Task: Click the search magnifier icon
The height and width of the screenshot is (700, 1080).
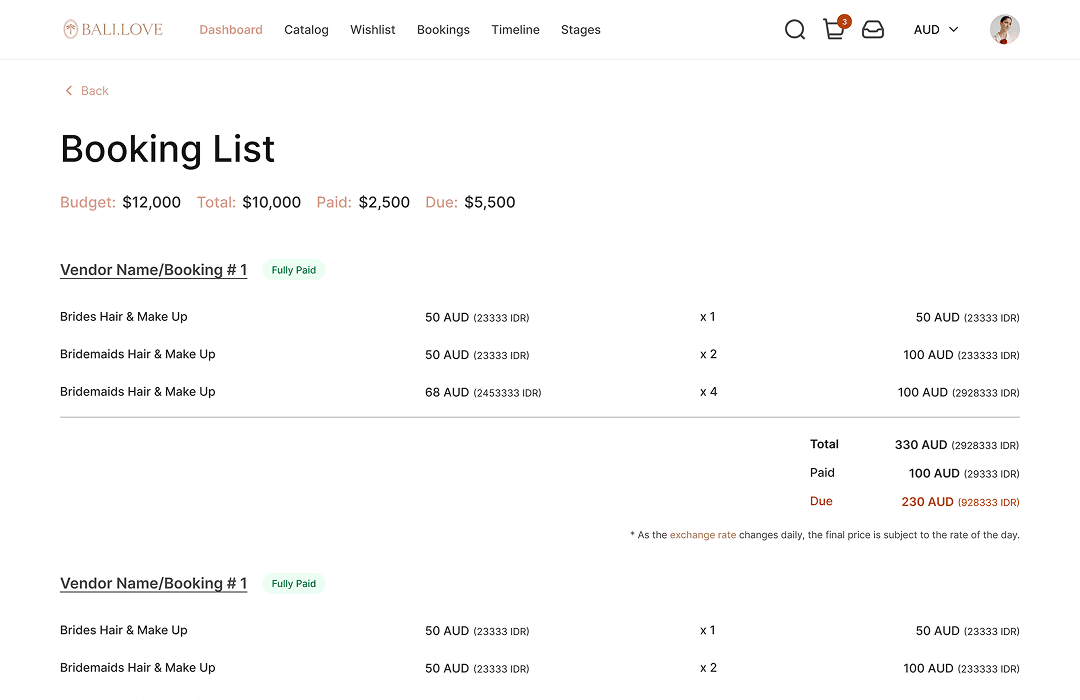Action: 795,30
